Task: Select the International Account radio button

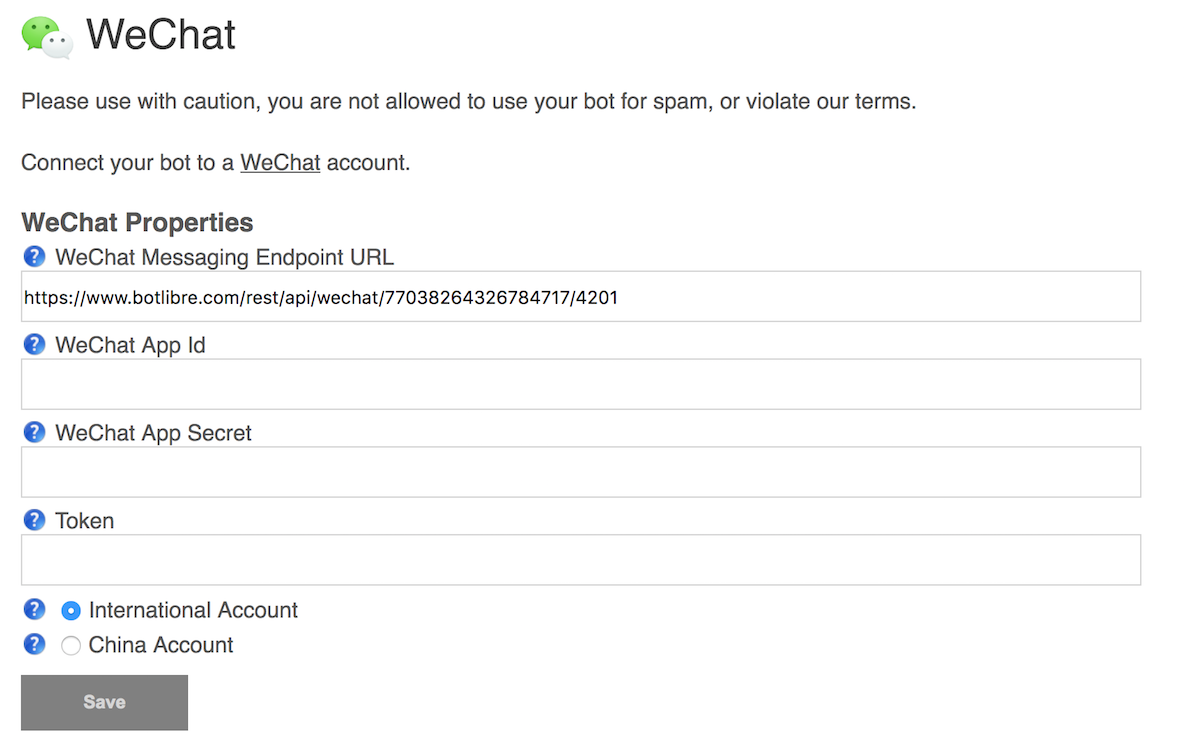Action: tap(71, 611)
